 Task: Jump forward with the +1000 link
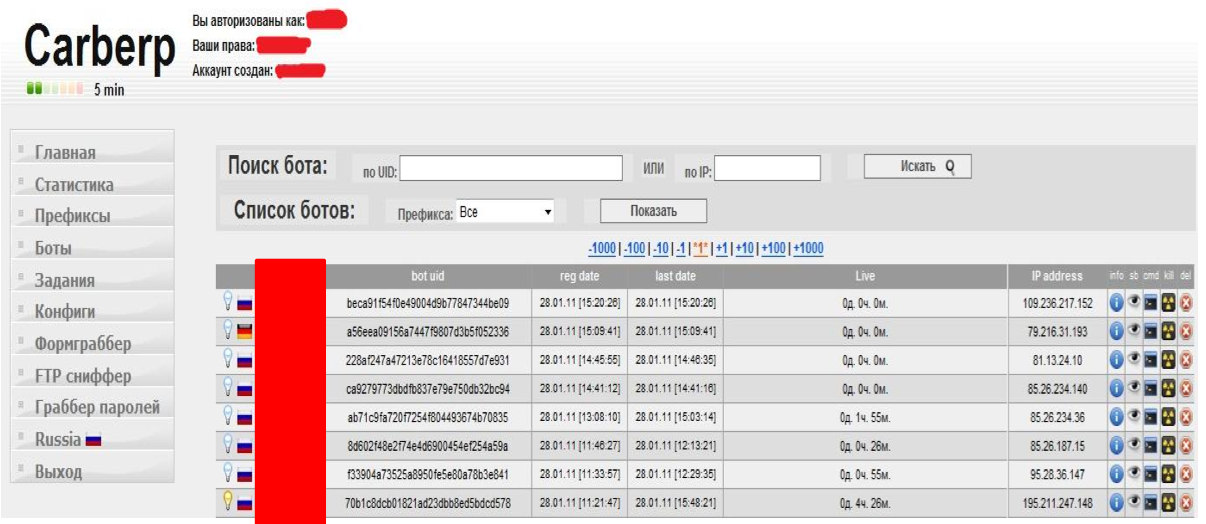pos(807,249)
